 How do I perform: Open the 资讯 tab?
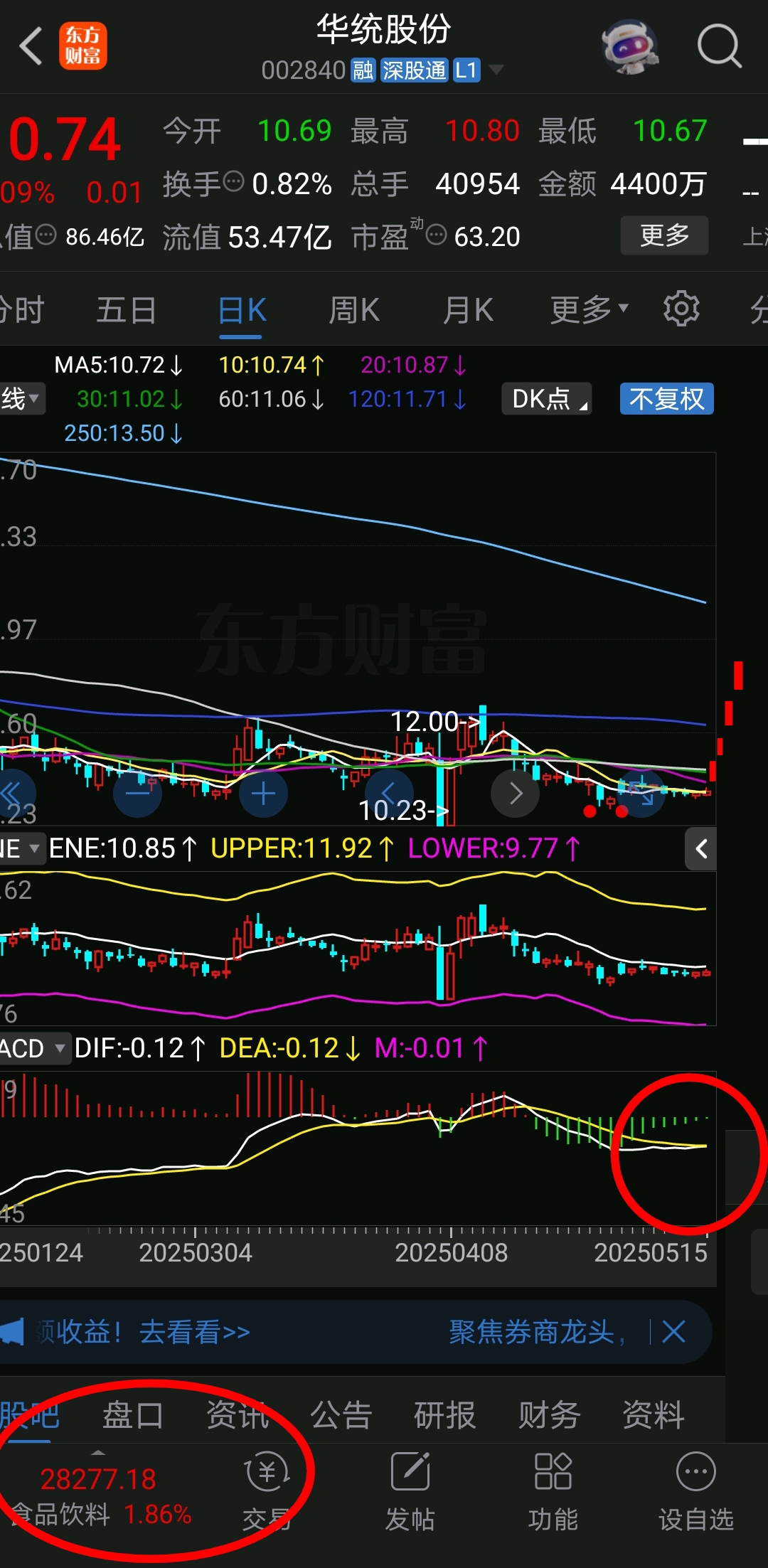(238, 1416)
